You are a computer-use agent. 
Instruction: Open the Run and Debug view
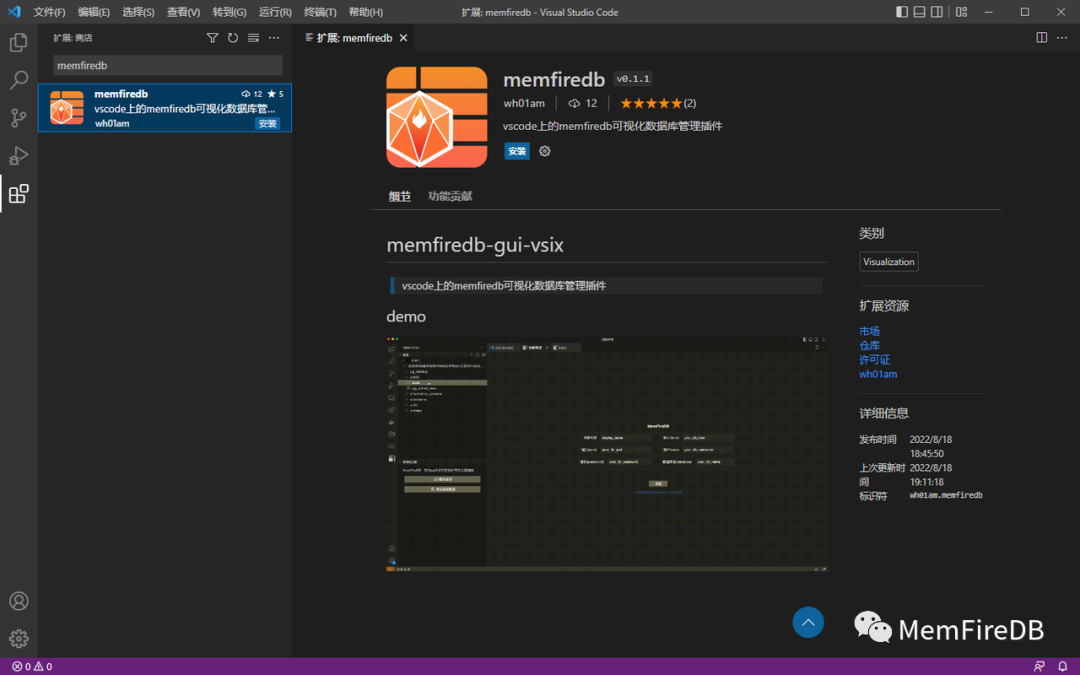[18, 156]
